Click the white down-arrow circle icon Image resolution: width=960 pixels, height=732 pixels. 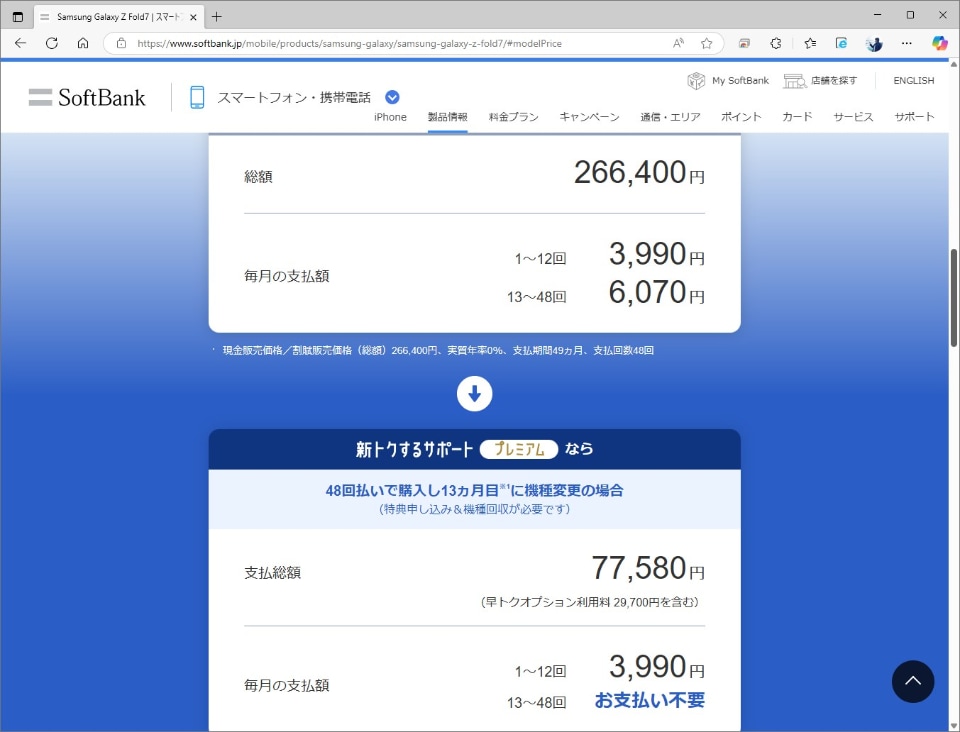point(474,394)
